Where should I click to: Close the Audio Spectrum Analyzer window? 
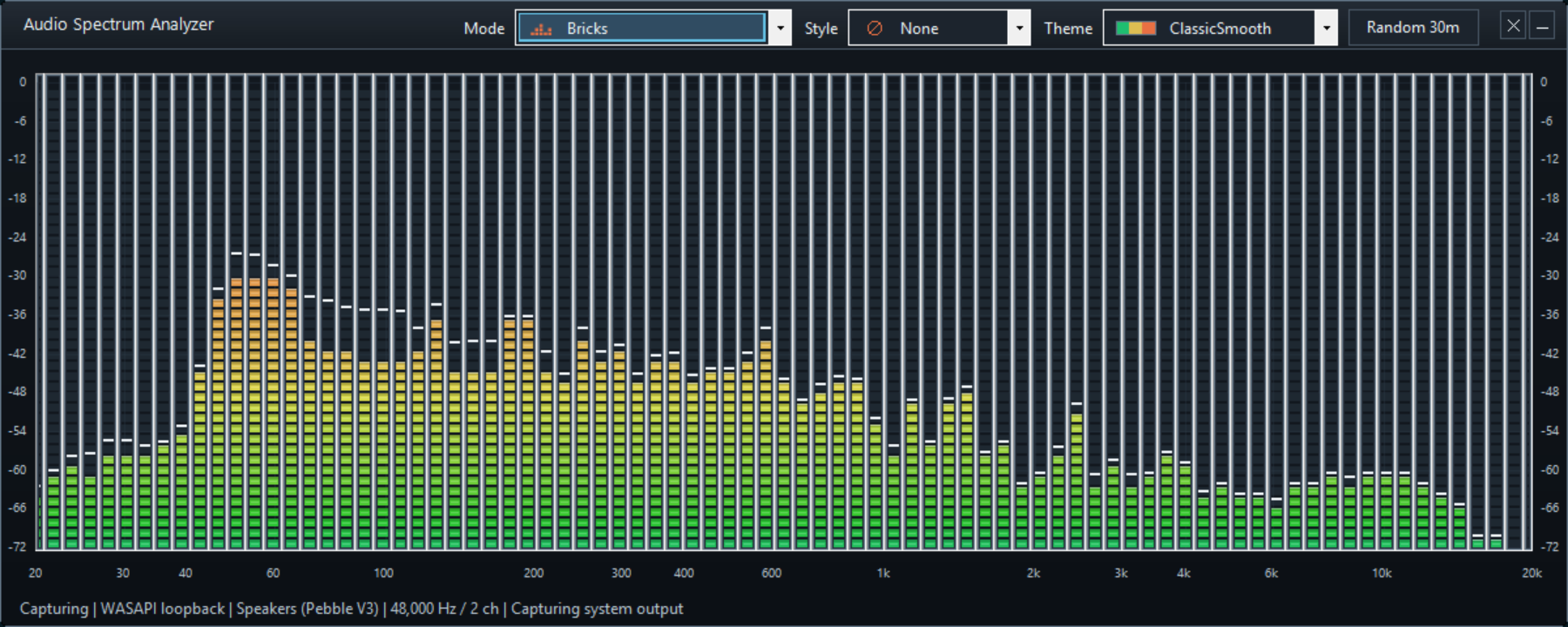pos(1513,26)
